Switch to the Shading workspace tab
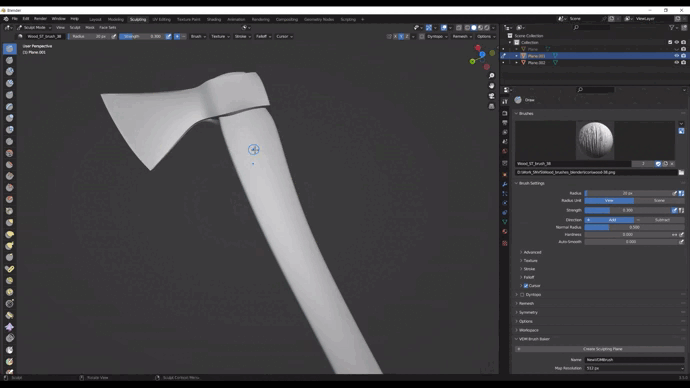Image resolution: width=690 pixels, height=388 pixels. click(x=214, y=19)
